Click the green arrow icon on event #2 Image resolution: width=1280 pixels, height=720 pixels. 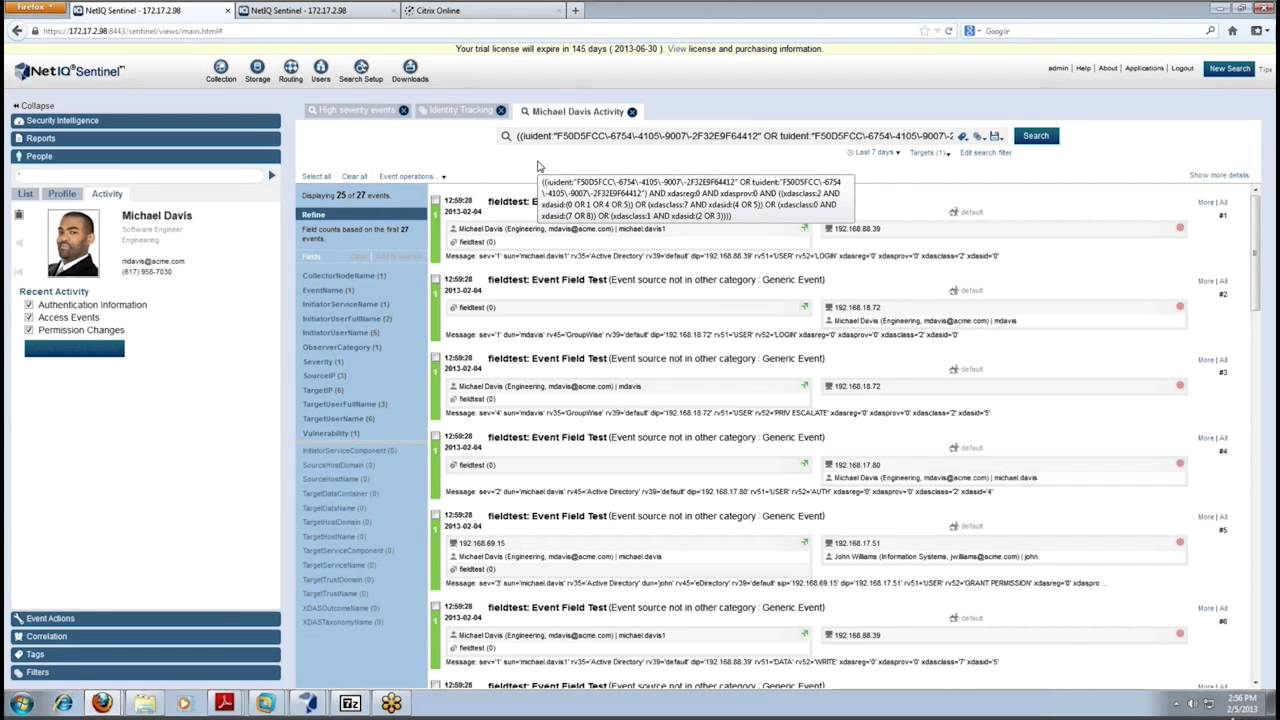click(804, 307)
